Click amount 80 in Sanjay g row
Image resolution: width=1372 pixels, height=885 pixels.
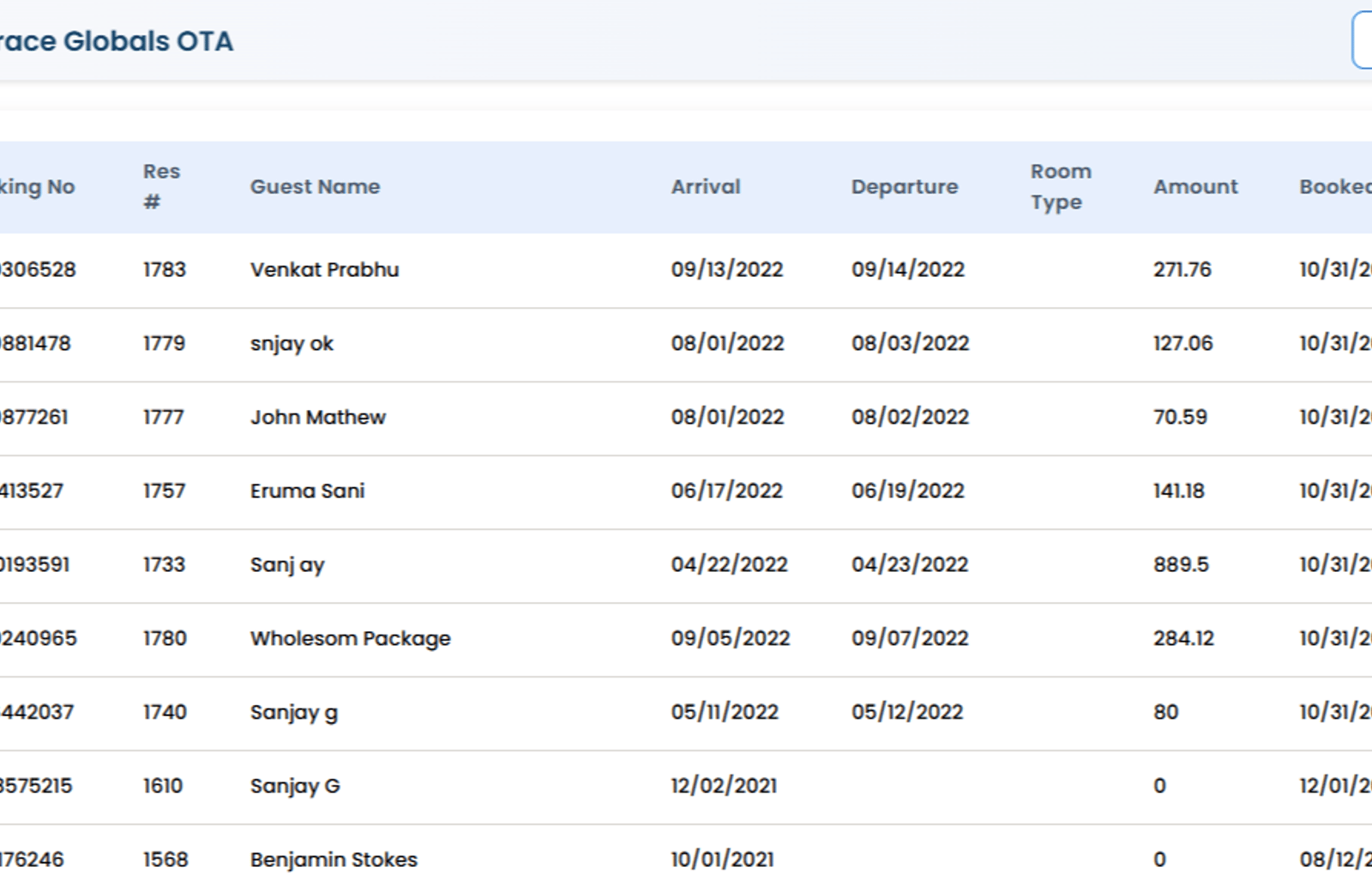click(x=1166, y=712)
